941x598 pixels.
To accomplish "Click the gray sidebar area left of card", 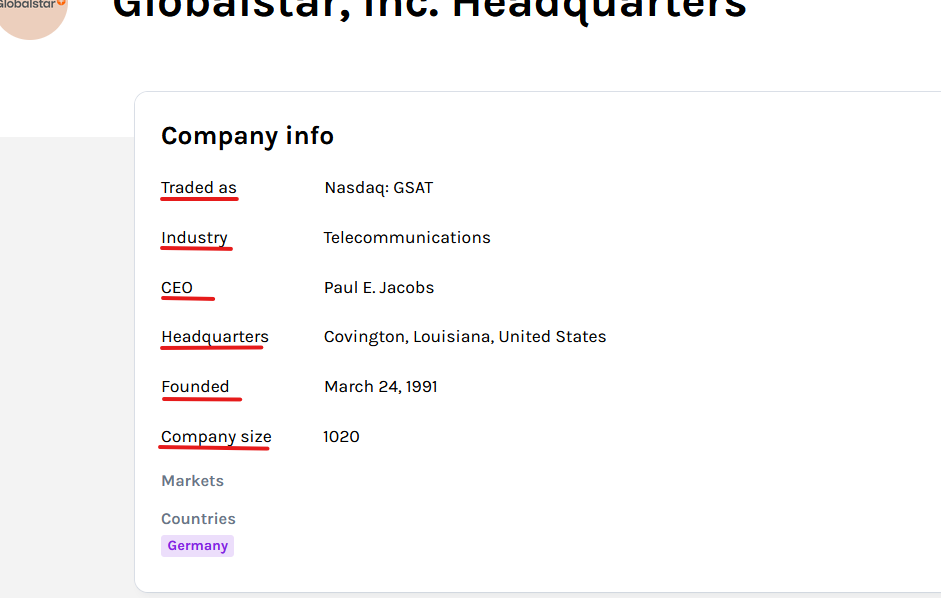I will [x=67, y=366].
